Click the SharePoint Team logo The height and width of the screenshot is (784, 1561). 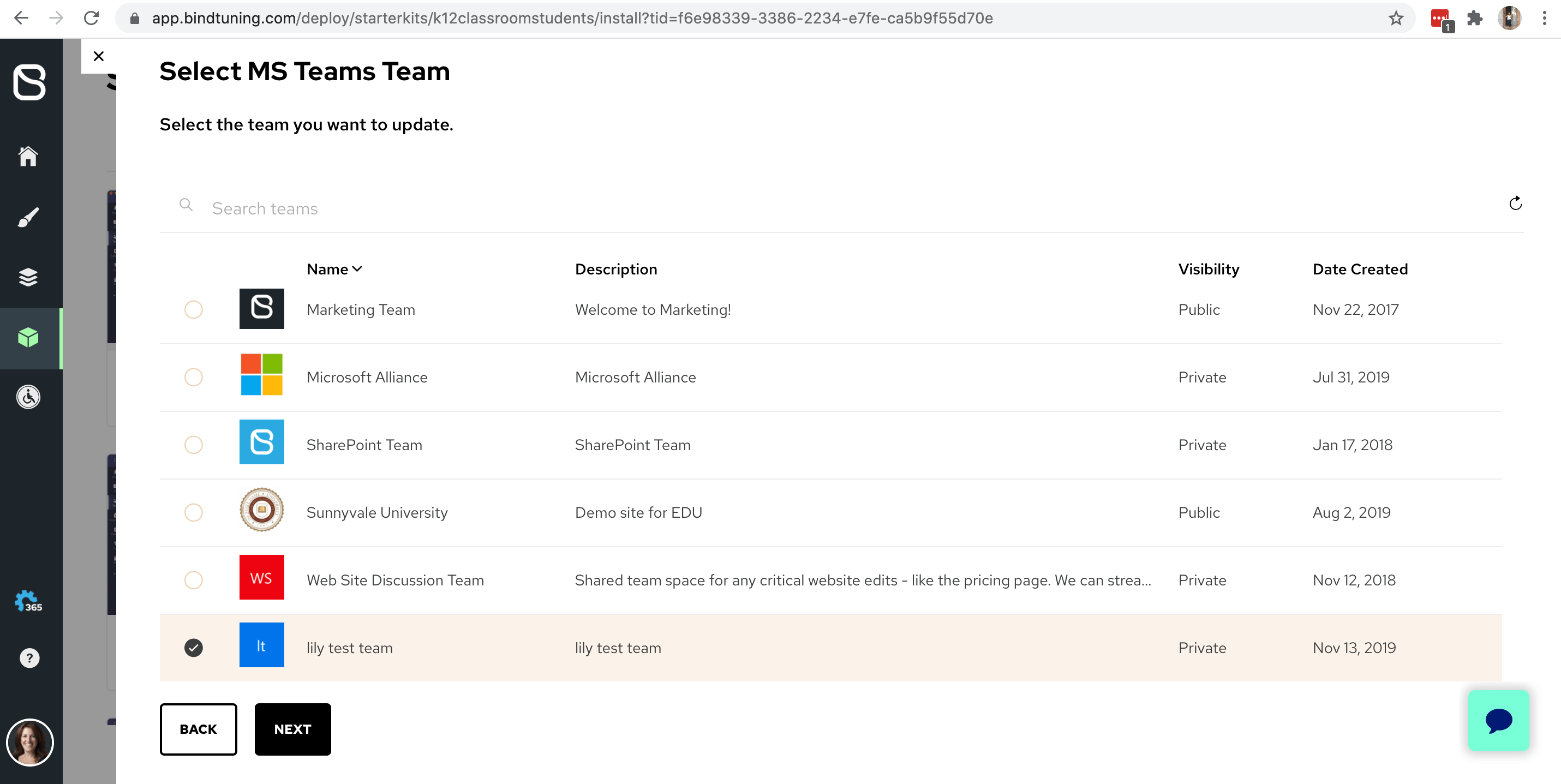pyautogui.click(x=262, y=442)
